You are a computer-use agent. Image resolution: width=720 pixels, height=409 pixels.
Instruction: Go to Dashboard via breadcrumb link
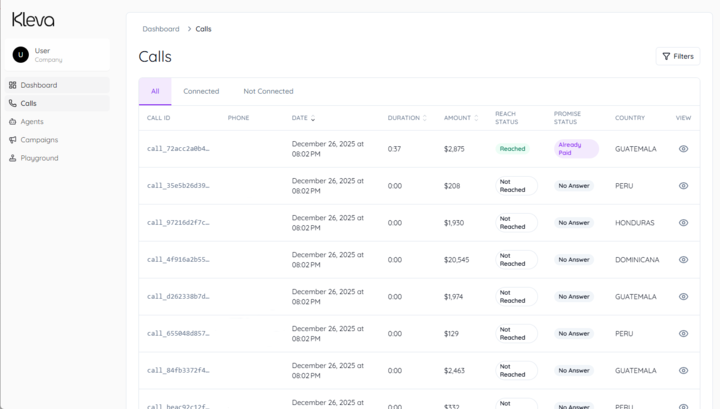click(x=161, y=29)
